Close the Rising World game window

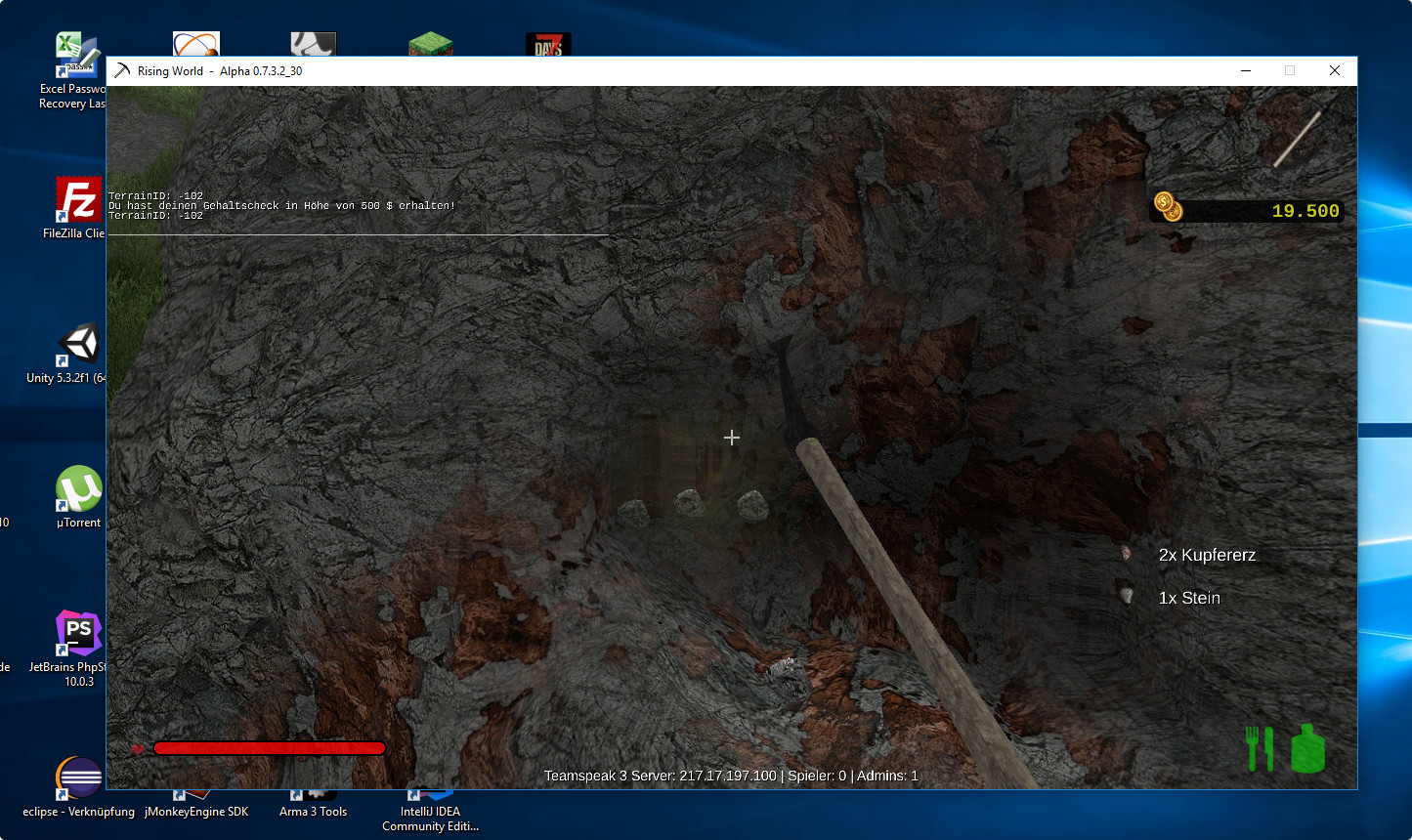click(1334, 70)
